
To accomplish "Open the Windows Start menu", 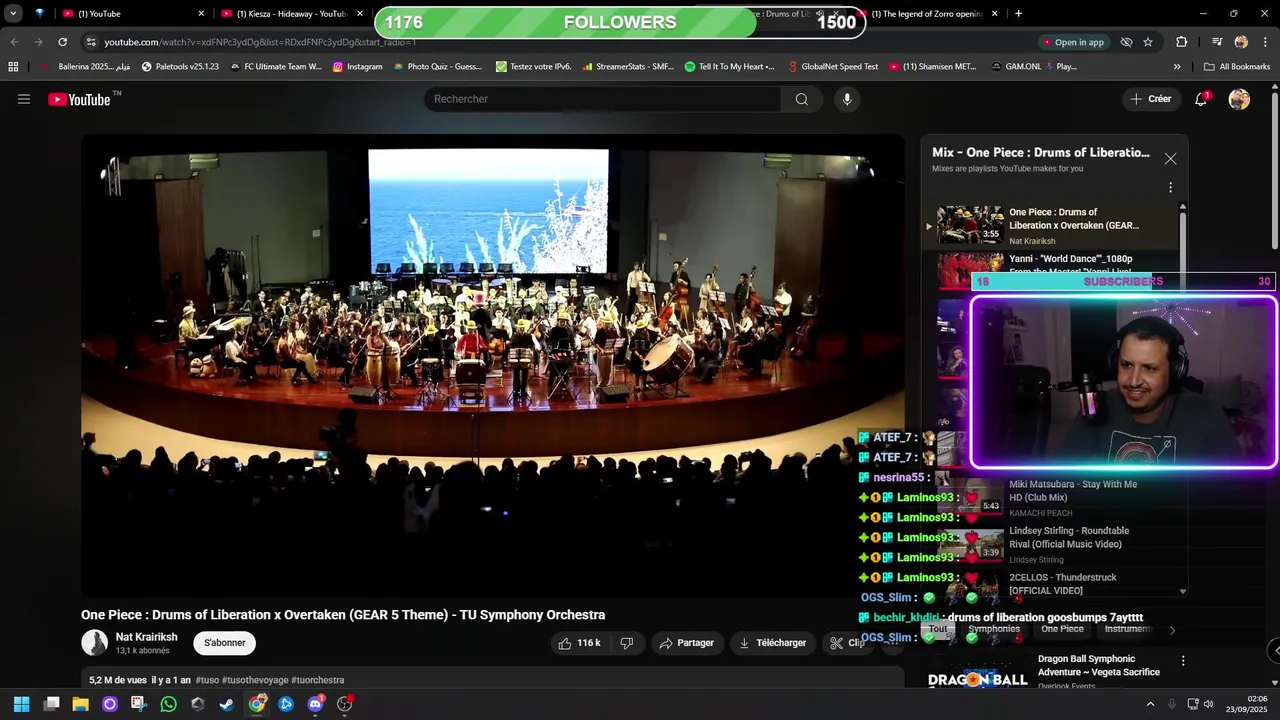I will pos(22,704).
